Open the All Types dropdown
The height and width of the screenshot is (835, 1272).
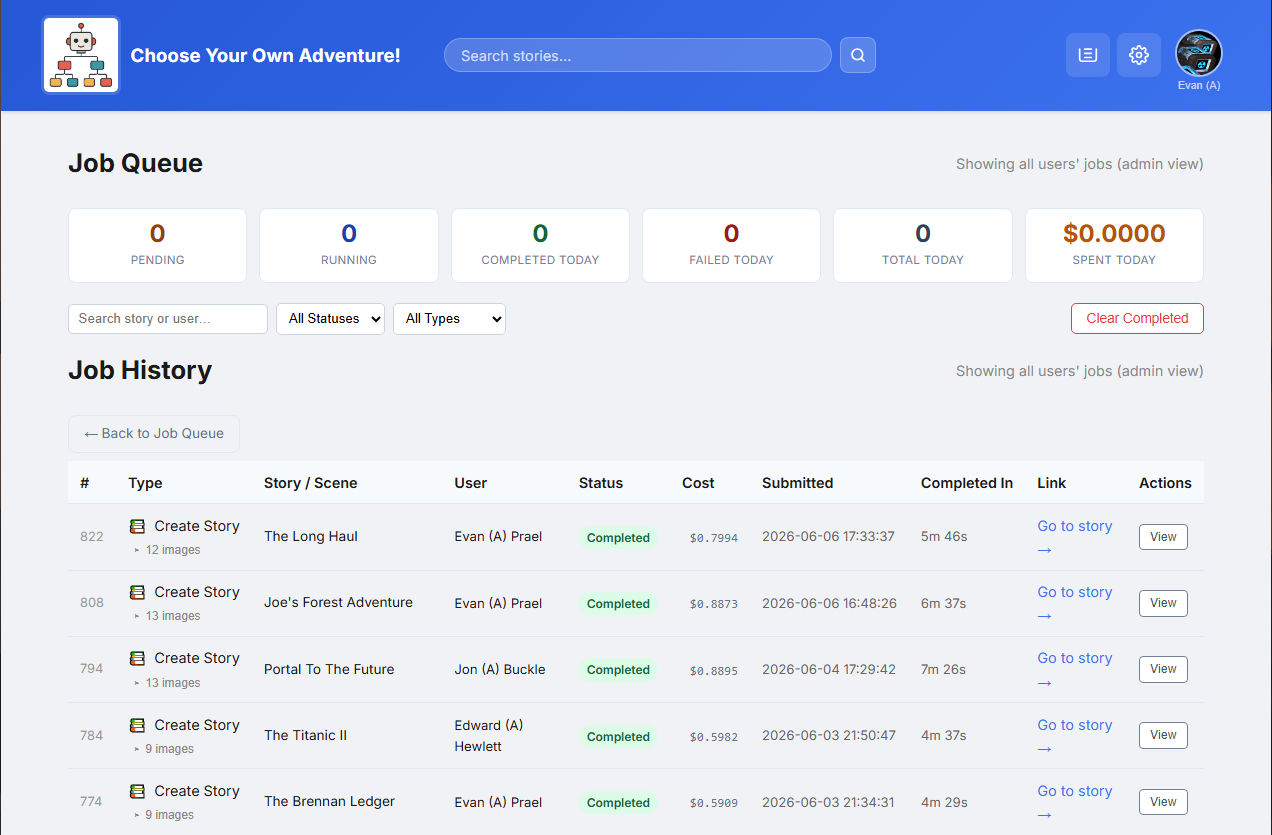pyautogui.click(x=449, y=319)
